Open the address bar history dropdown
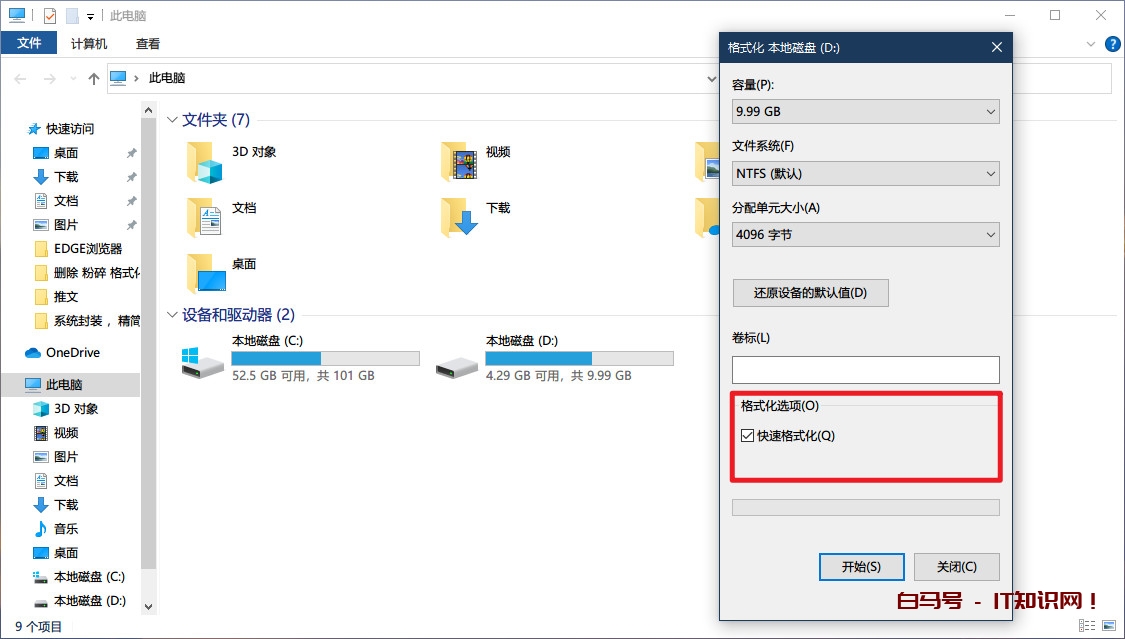 coord(711,79)
